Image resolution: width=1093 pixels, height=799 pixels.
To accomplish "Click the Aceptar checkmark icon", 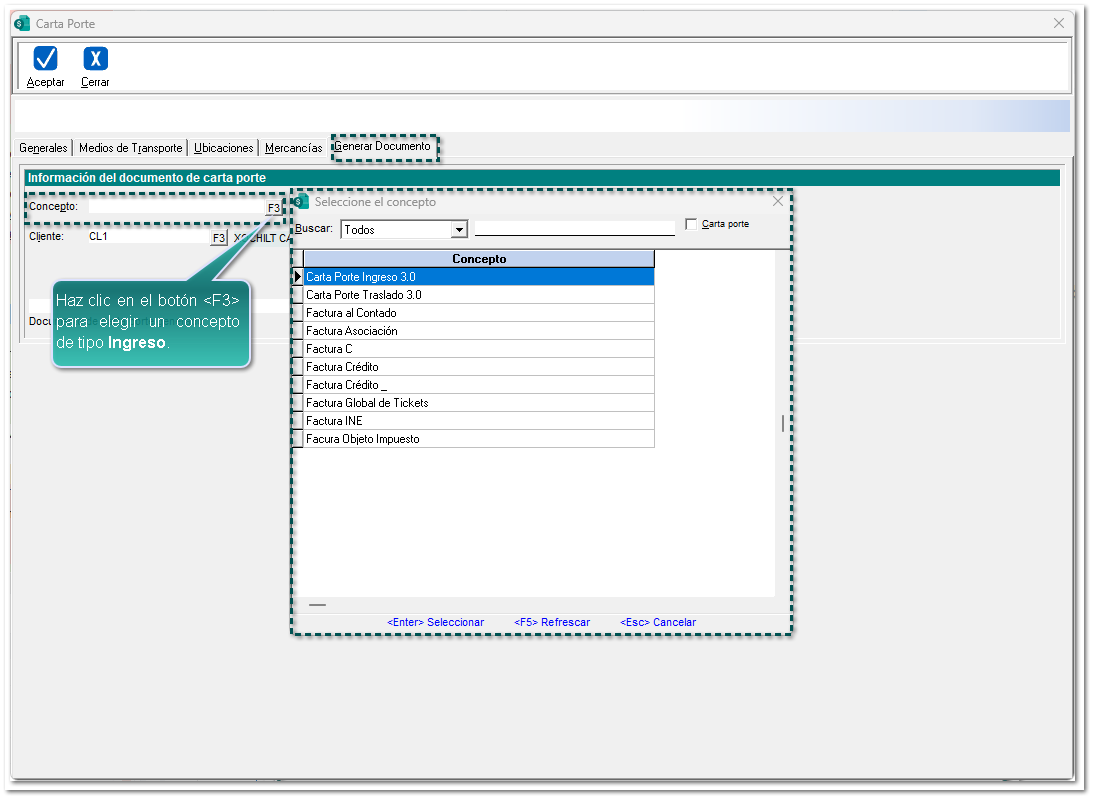I will click(45, 59).
